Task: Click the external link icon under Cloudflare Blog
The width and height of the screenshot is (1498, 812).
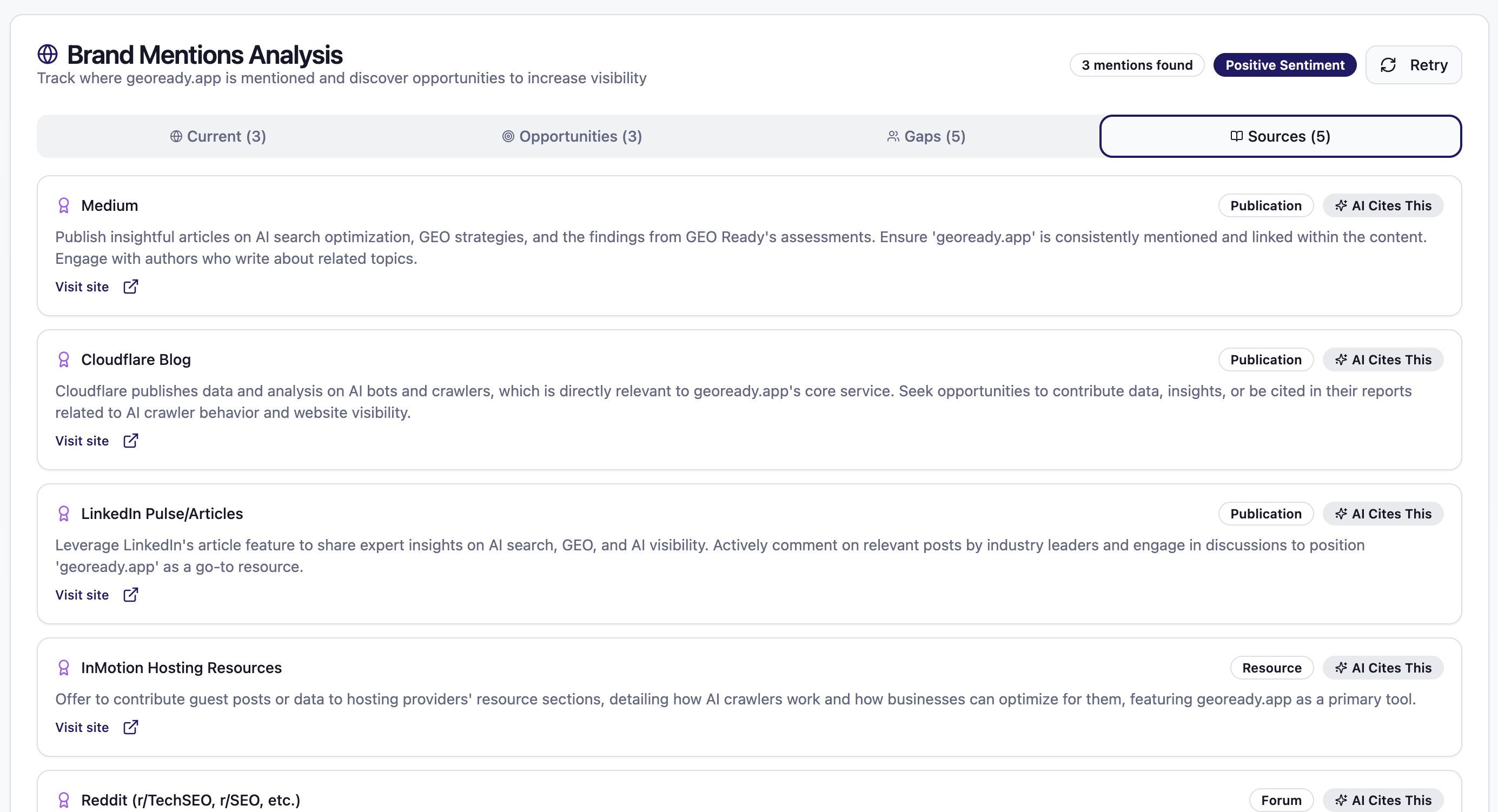Action: [130, 441]
